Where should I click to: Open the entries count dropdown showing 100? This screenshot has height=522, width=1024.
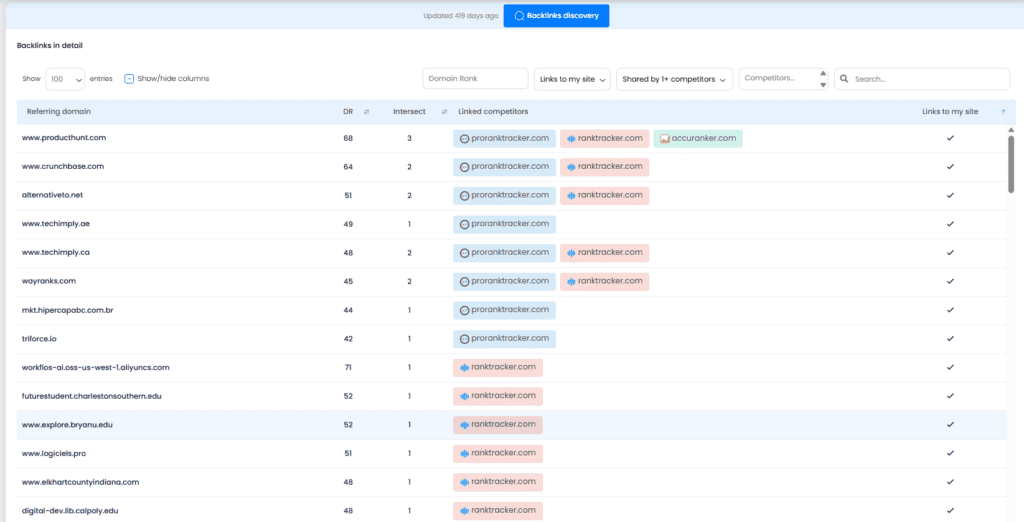coord(65,79)
